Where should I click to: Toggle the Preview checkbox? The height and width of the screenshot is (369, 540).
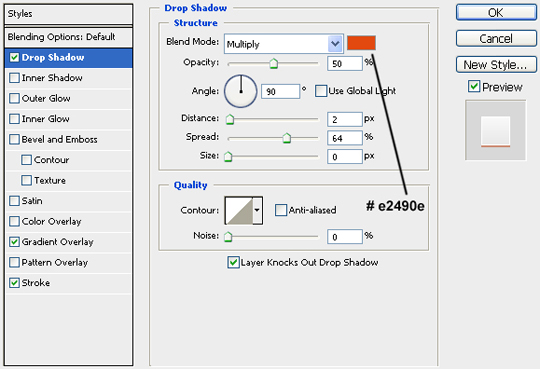(474, 86)
